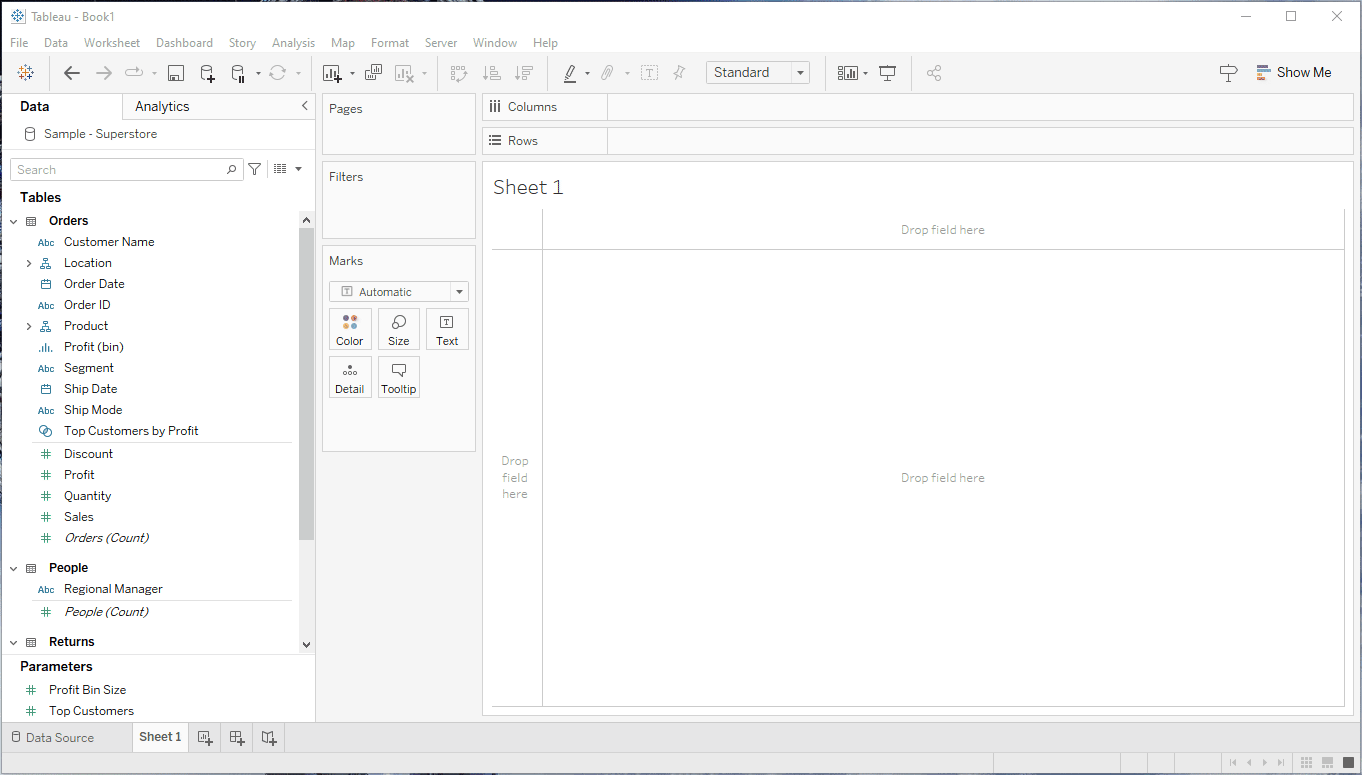The width and height of the screenshot is (1362, 775).
Task: Click the filter icon next to Search
Action: pos(255,170)
